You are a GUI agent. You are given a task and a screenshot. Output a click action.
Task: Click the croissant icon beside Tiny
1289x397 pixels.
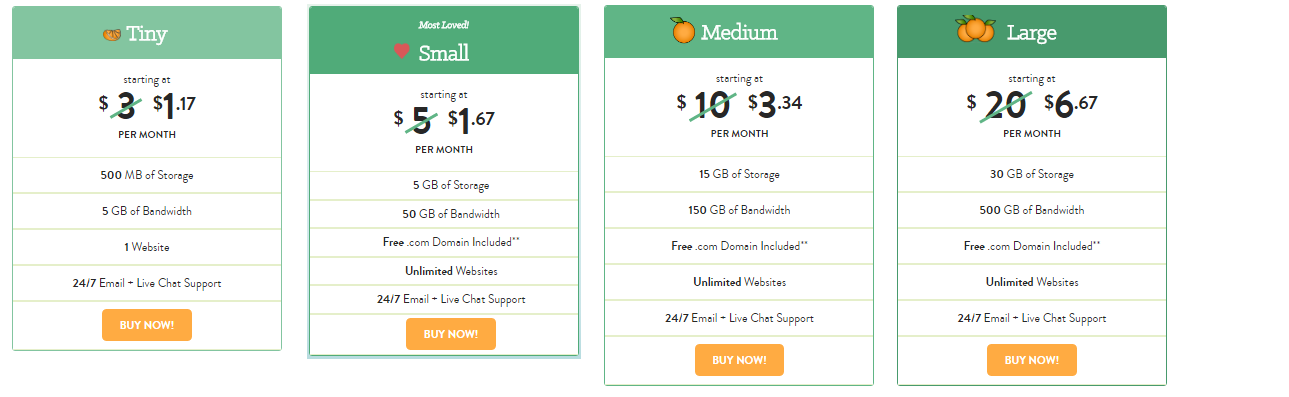point(111,34)
